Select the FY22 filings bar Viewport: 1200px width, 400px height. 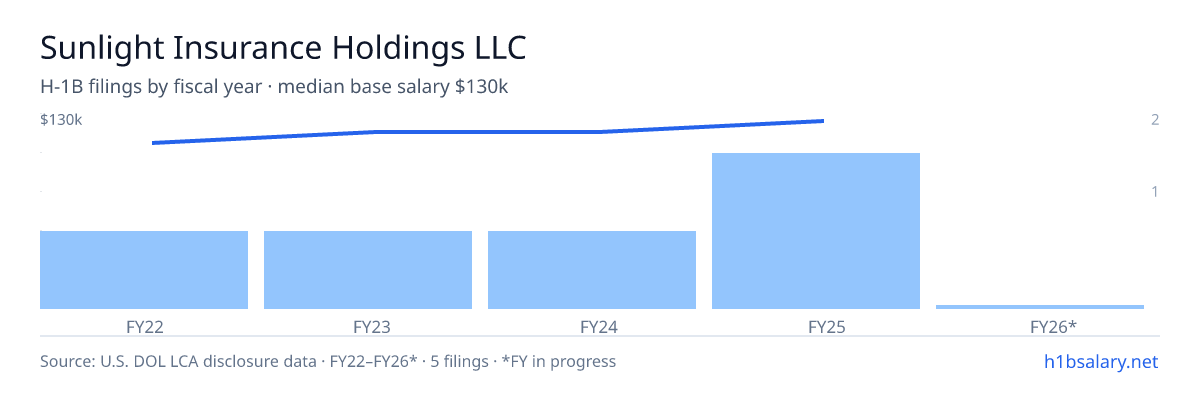(144, 270)
